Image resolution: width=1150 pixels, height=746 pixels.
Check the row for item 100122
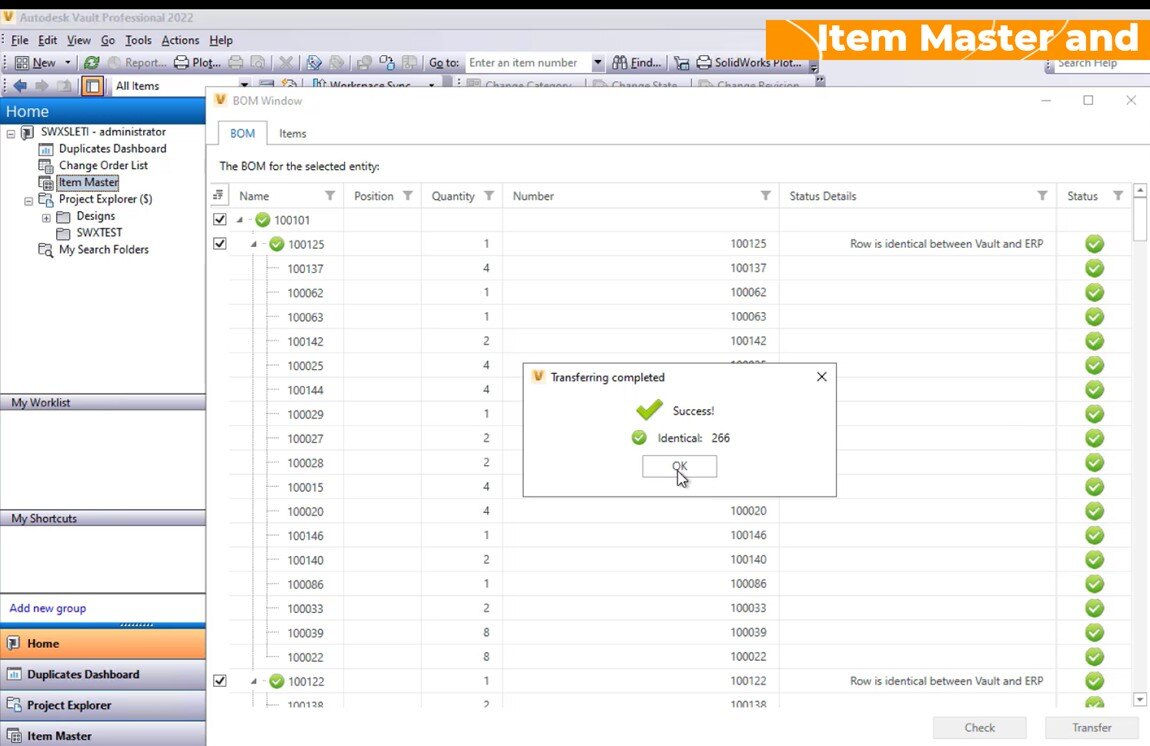tap(219, 681)
